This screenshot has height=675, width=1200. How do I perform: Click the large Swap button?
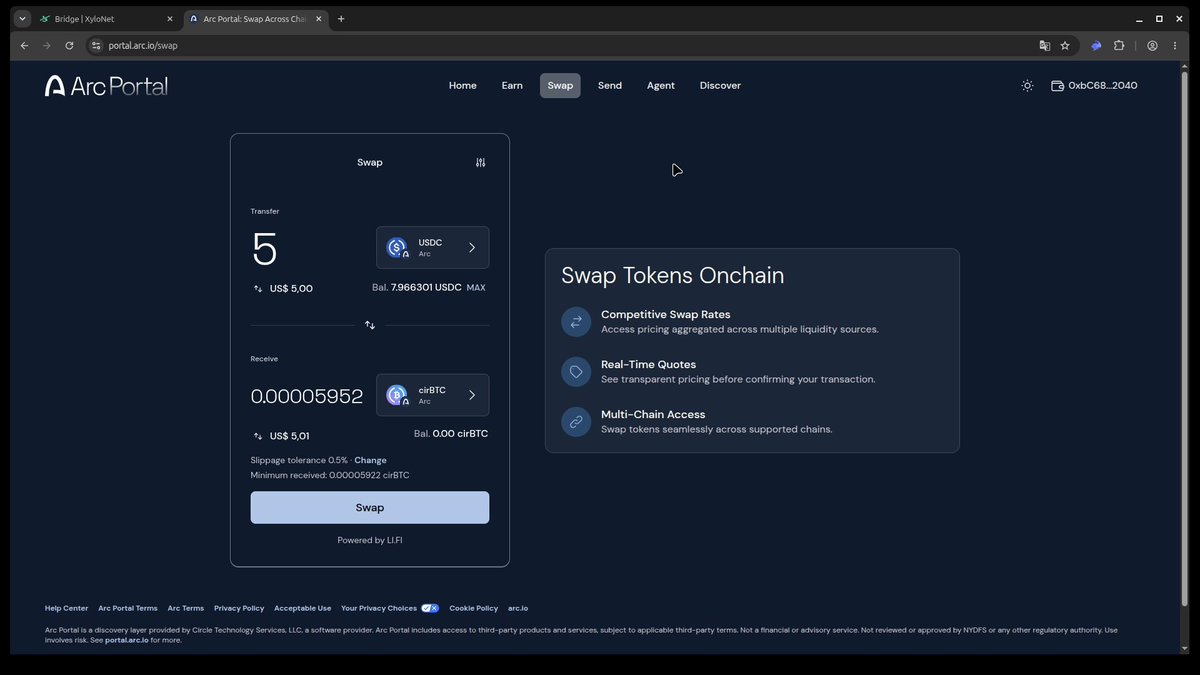tap(370, 507)
